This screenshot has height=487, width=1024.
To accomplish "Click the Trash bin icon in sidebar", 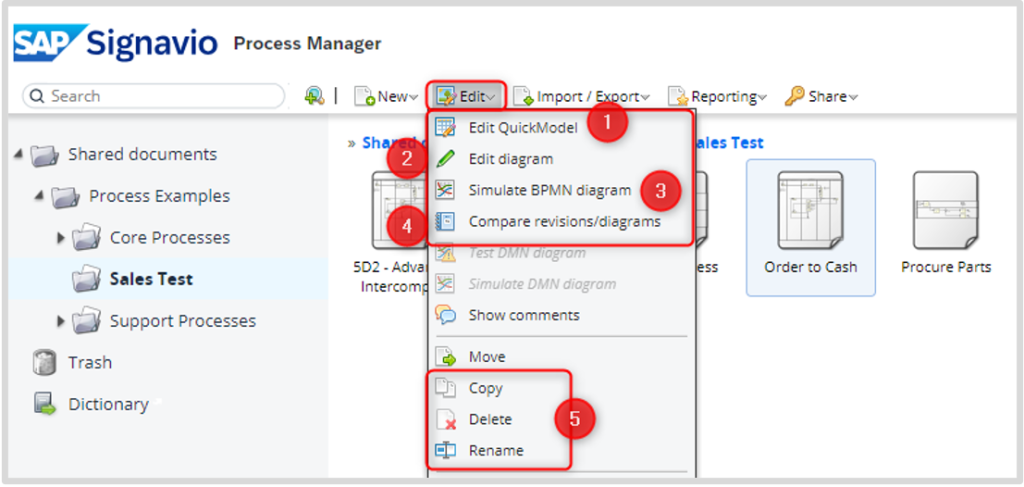I will (44, 362).
